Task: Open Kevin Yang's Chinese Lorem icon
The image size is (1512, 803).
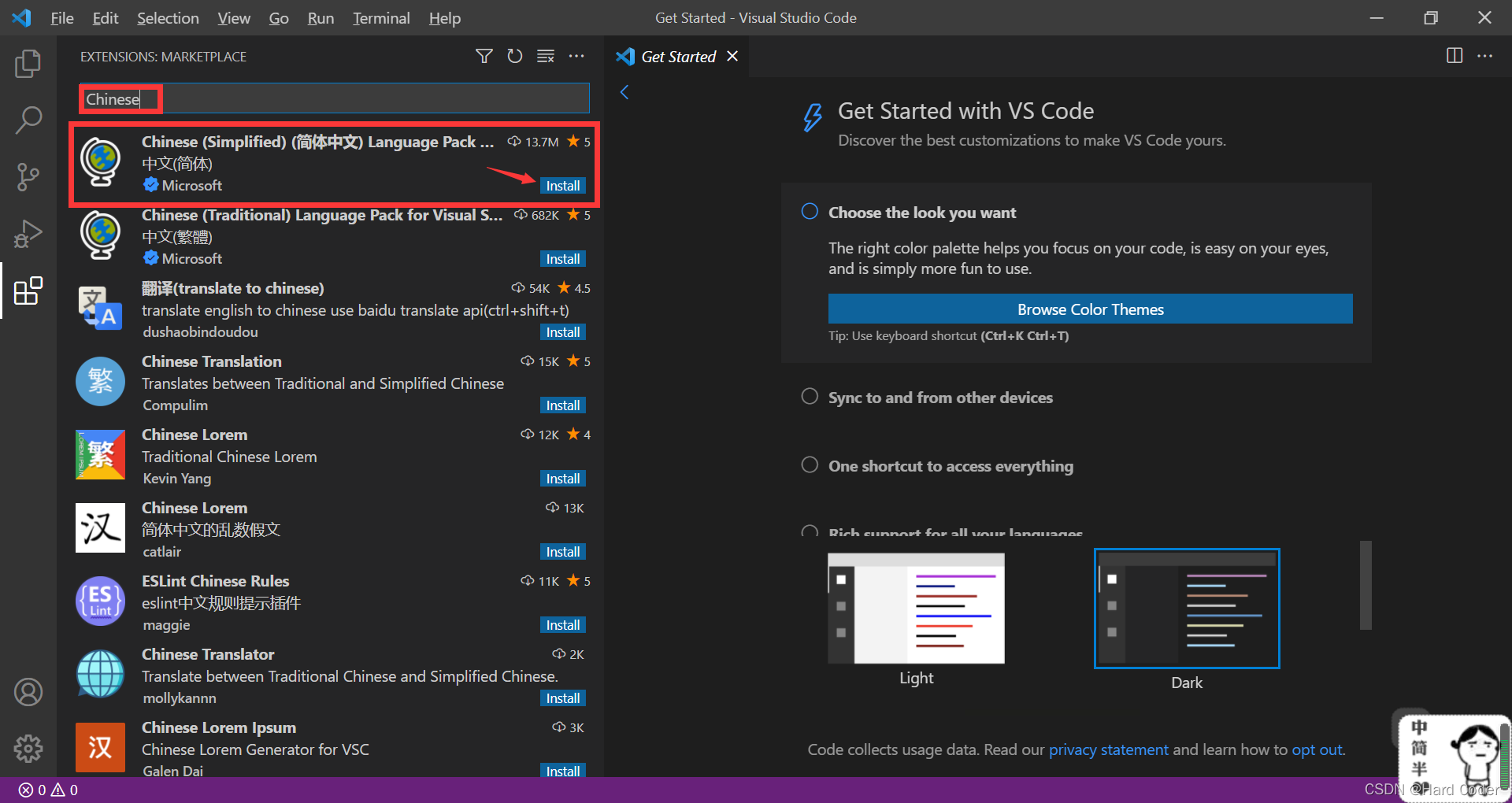Action: (100, 454)
